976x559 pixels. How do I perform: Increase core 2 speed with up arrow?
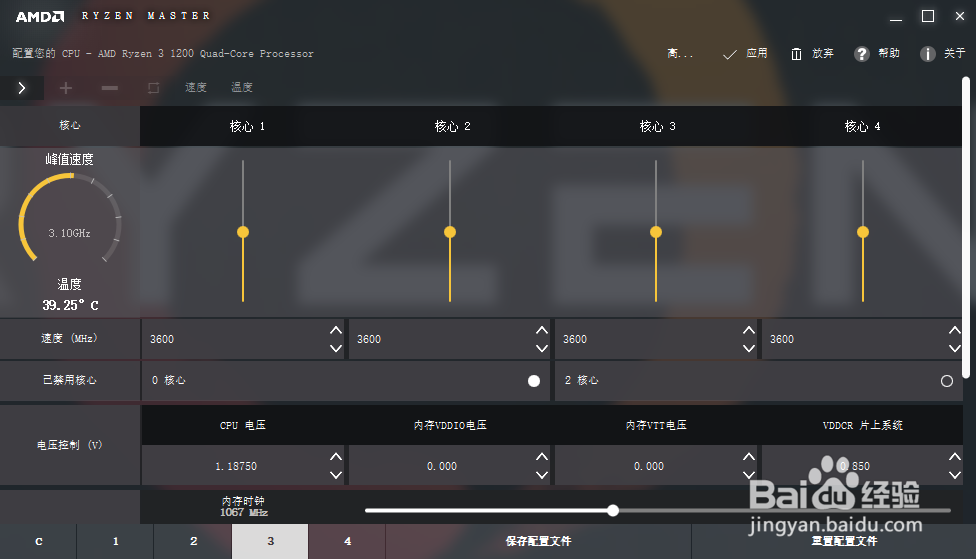pyautogui.click(x=542, y=330)
